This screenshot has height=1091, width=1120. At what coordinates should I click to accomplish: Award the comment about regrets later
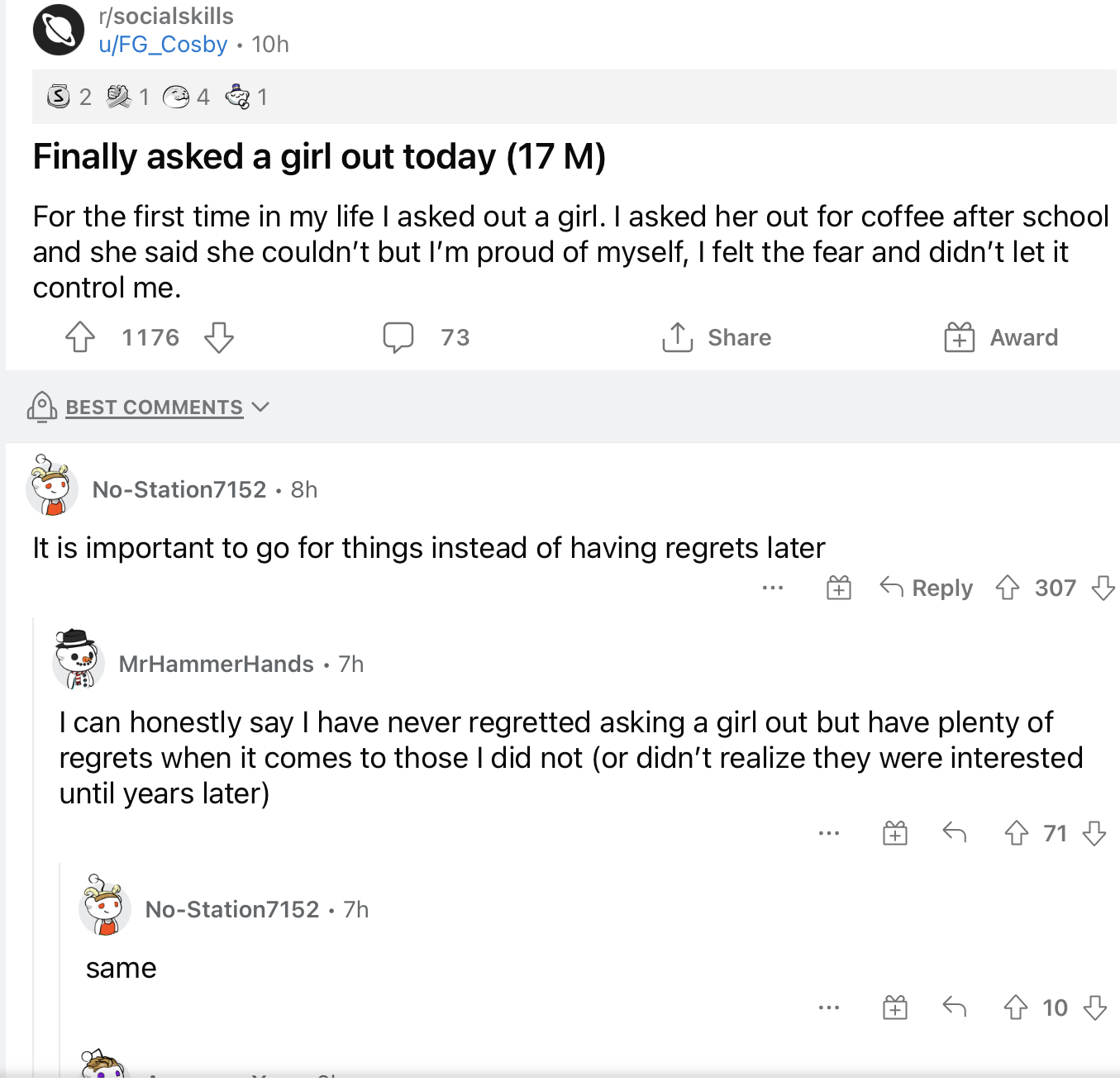(839, 588)
